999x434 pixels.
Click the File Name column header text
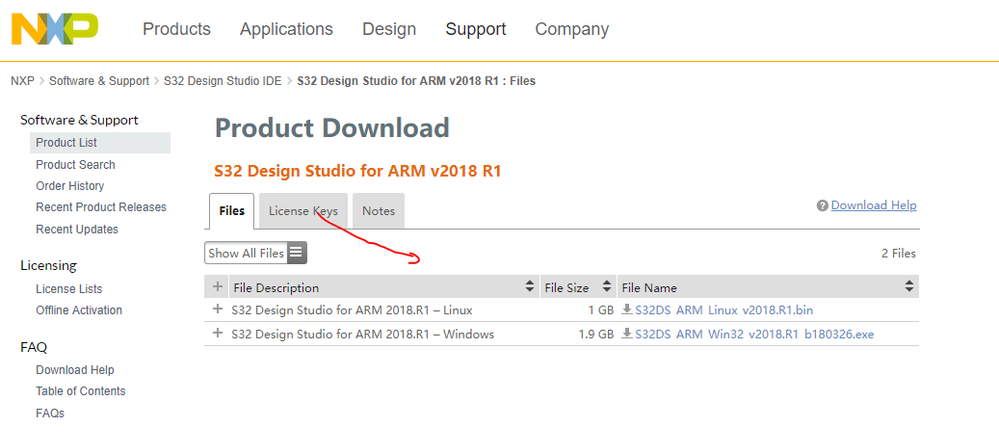coord(649,288)
